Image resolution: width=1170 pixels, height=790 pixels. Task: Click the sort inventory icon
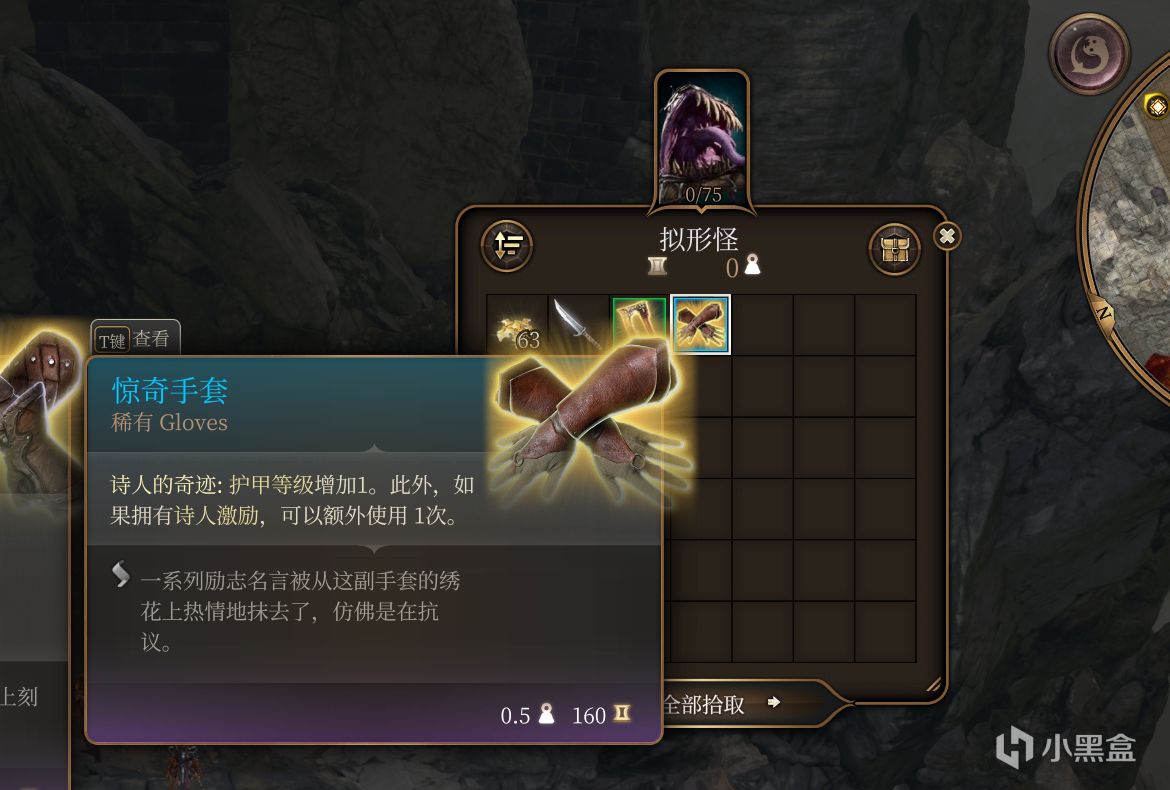click(x=507, y=245)
